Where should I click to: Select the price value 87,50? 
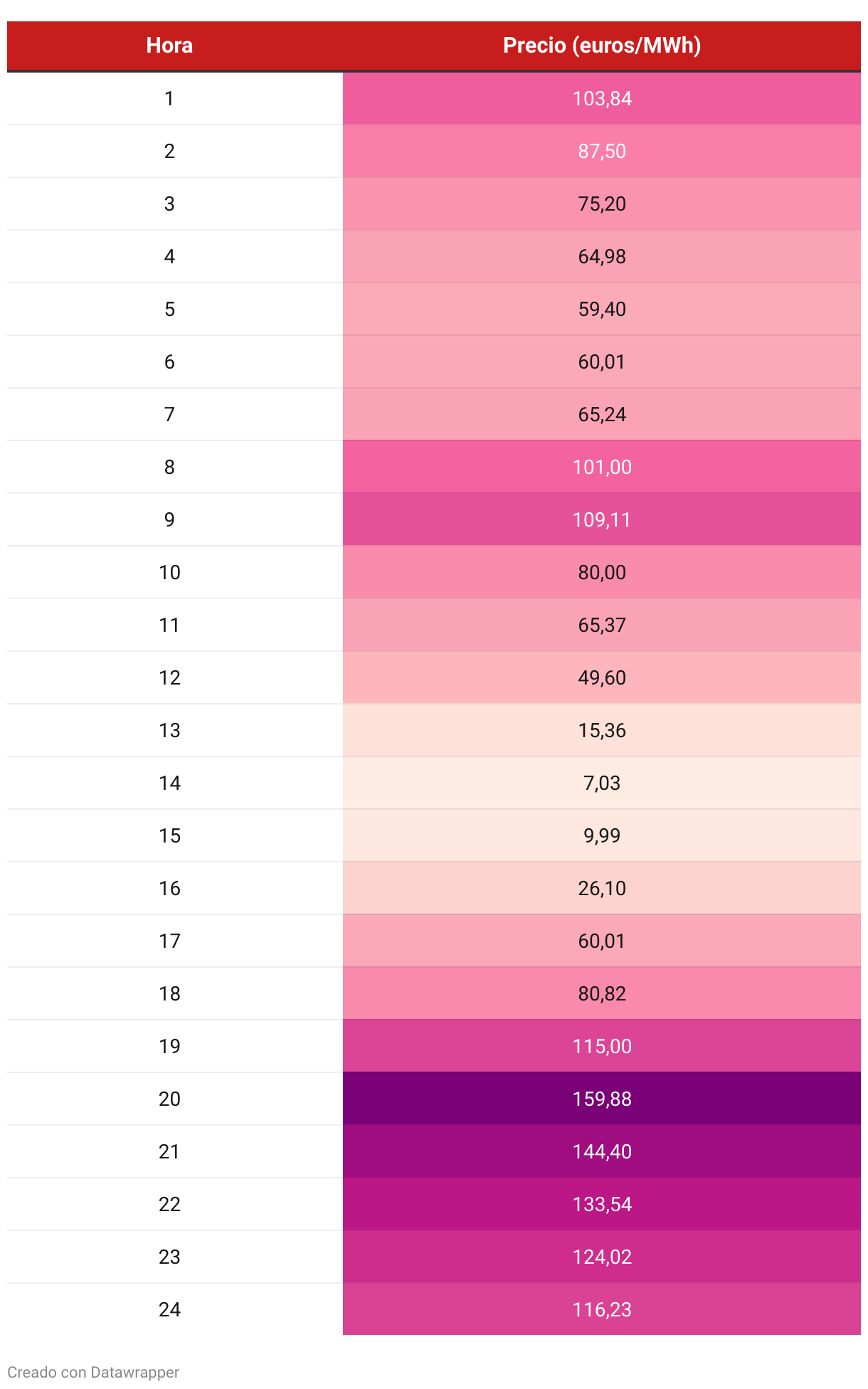coord(602,151)
